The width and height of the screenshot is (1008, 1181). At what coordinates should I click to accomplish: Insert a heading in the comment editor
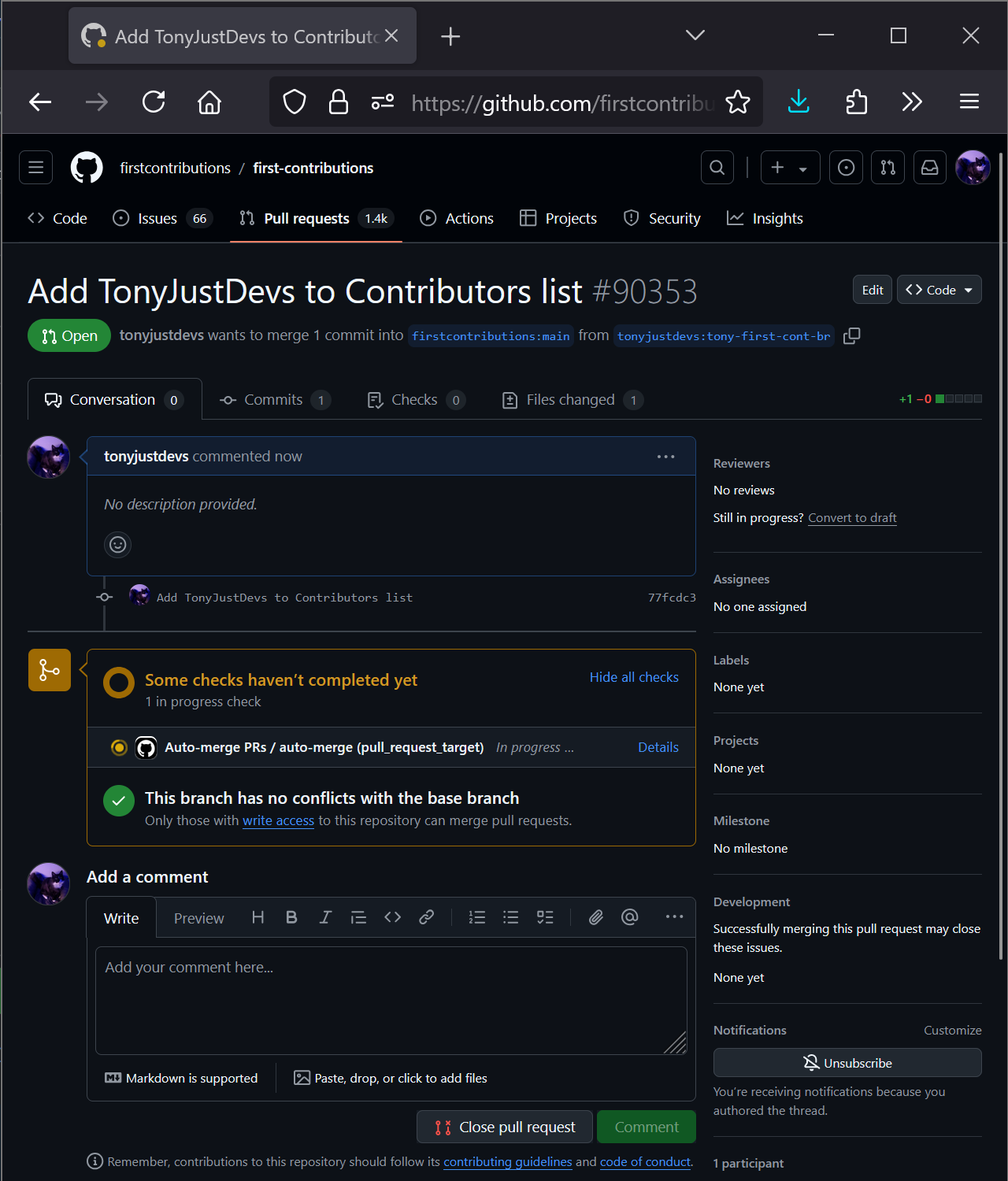tap(258, 917)
